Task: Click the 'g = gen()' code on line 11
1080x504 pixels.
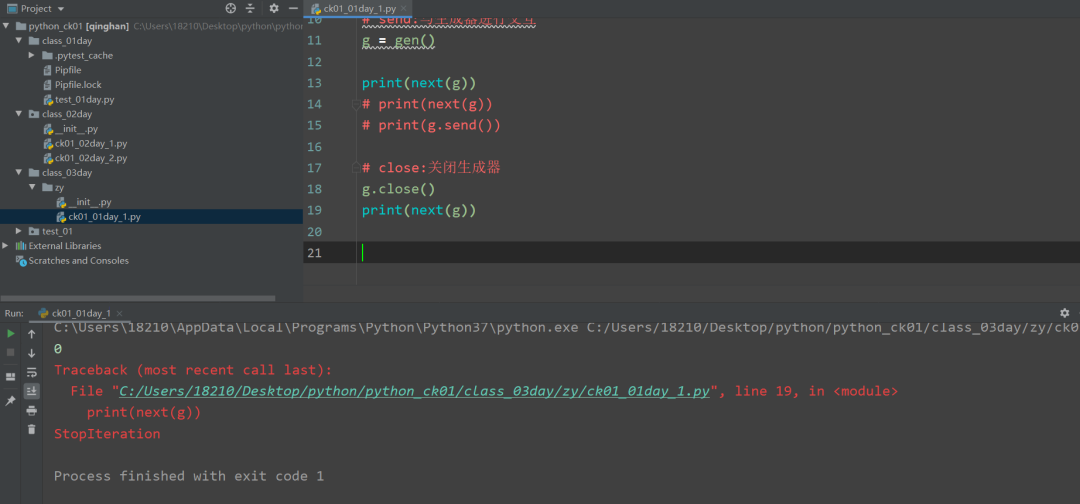Action: point(399,41)
